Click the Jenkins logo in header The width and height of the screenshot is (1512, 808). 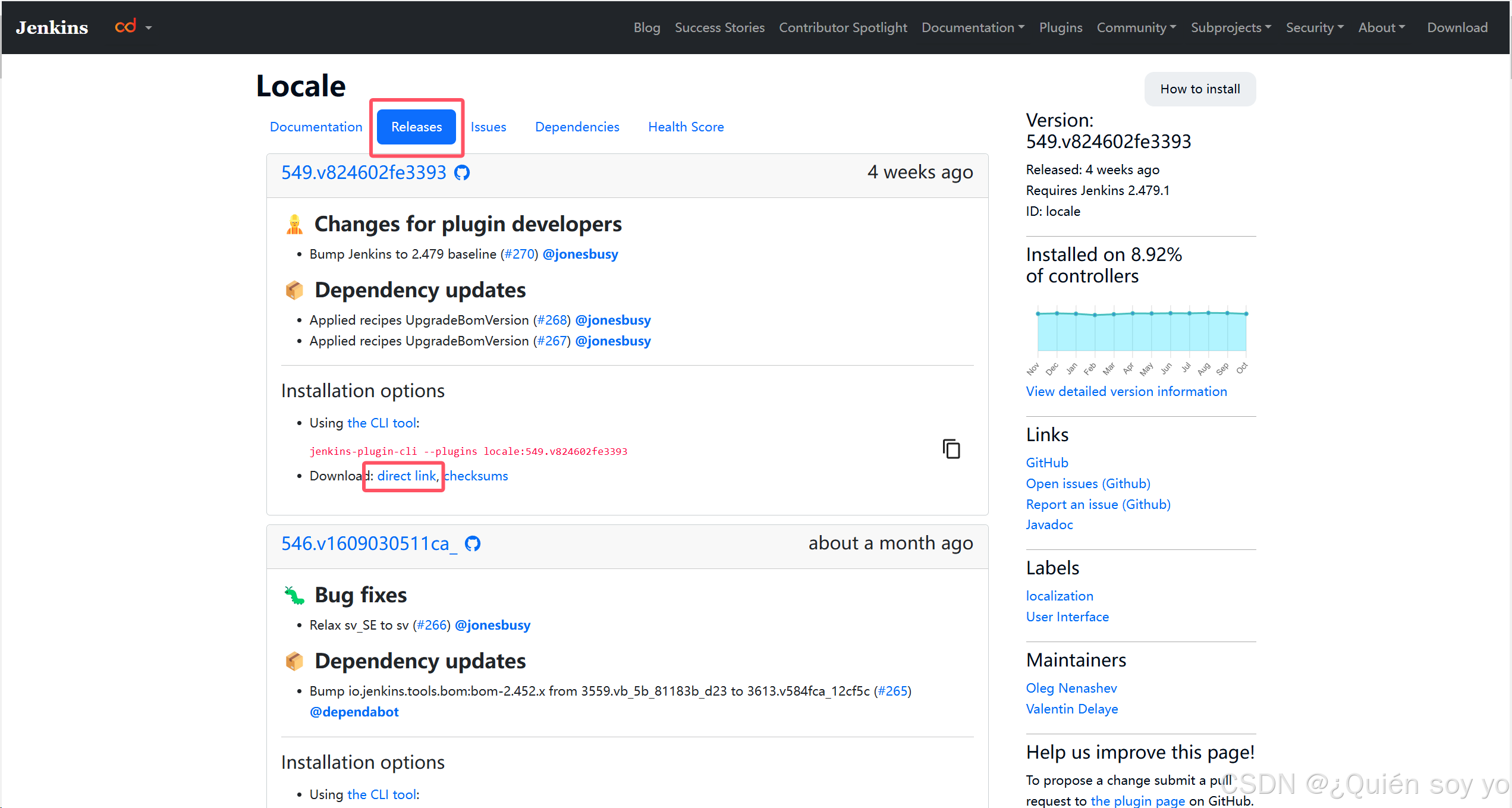(x=52, y=27)
